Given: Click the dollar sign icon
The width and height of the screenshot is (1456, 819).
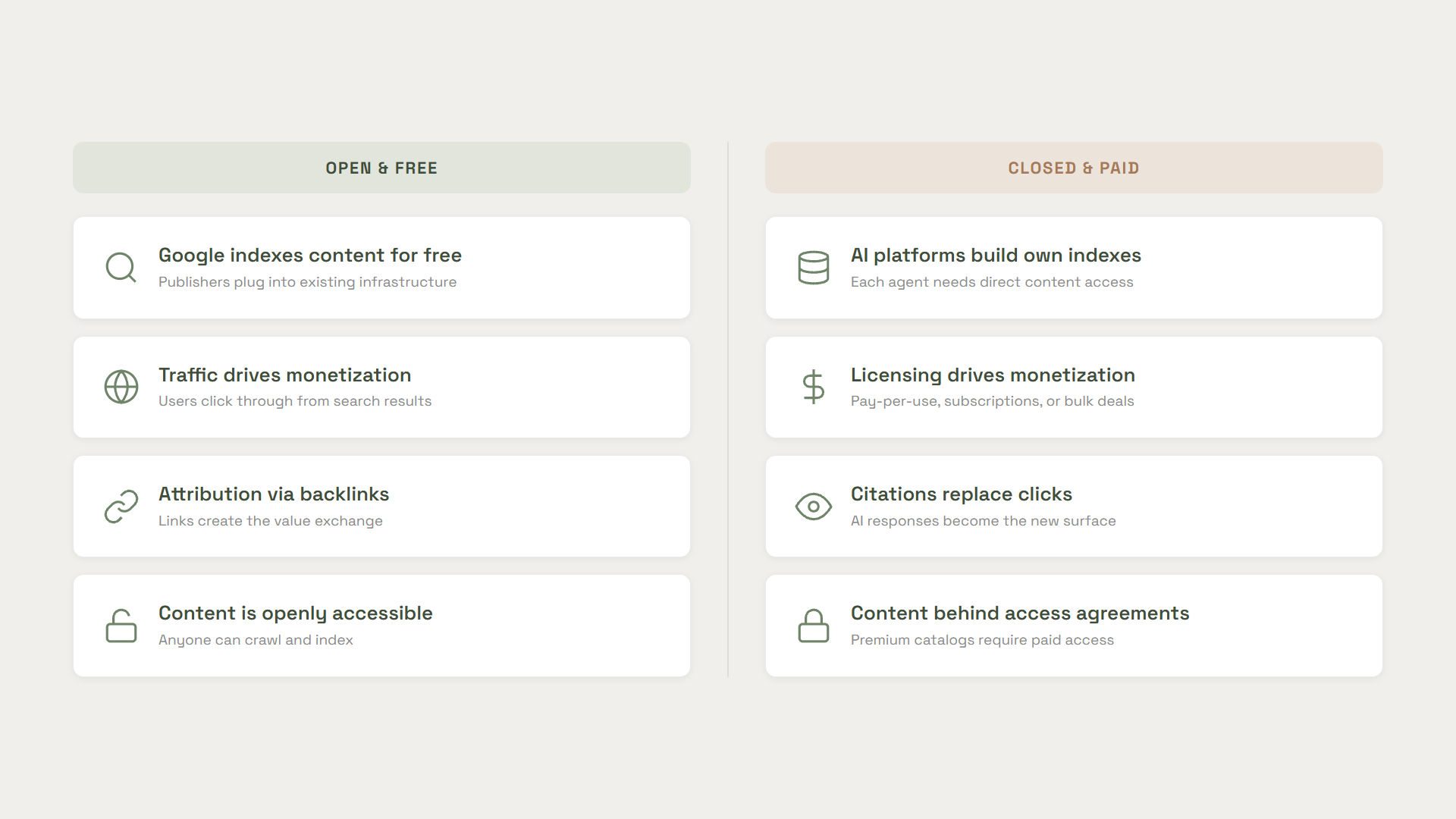Looking at the screenshot, I should pyautogui.click(x=813, y=387).
